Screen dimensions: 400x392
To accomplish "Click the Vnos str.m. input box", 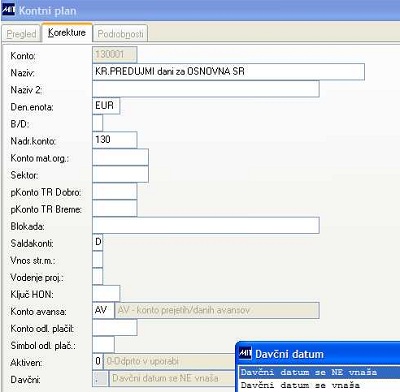I will [97, 259].
